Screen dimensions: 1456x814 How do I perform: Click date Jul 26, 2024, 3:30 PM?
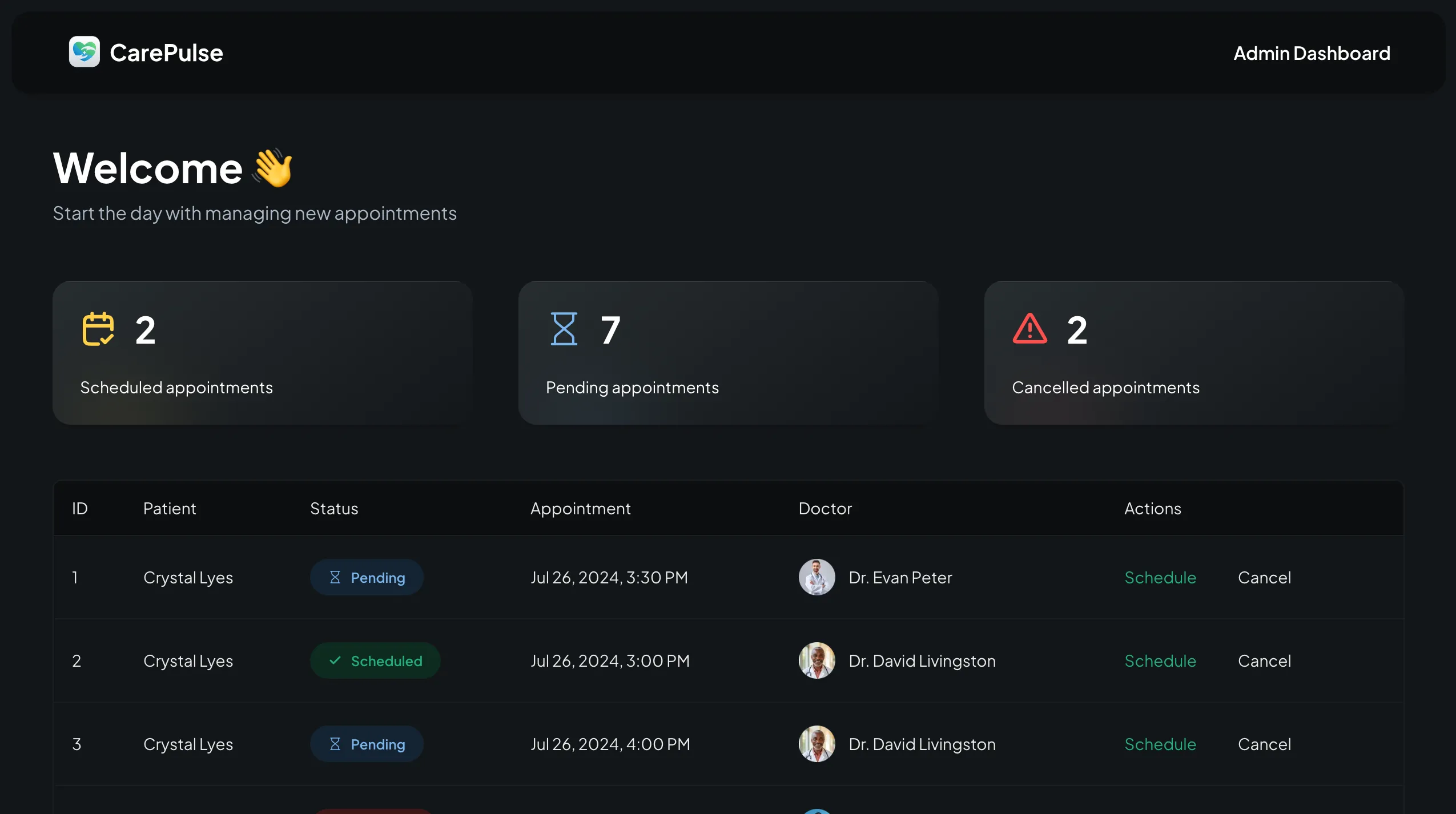(609, 578)
